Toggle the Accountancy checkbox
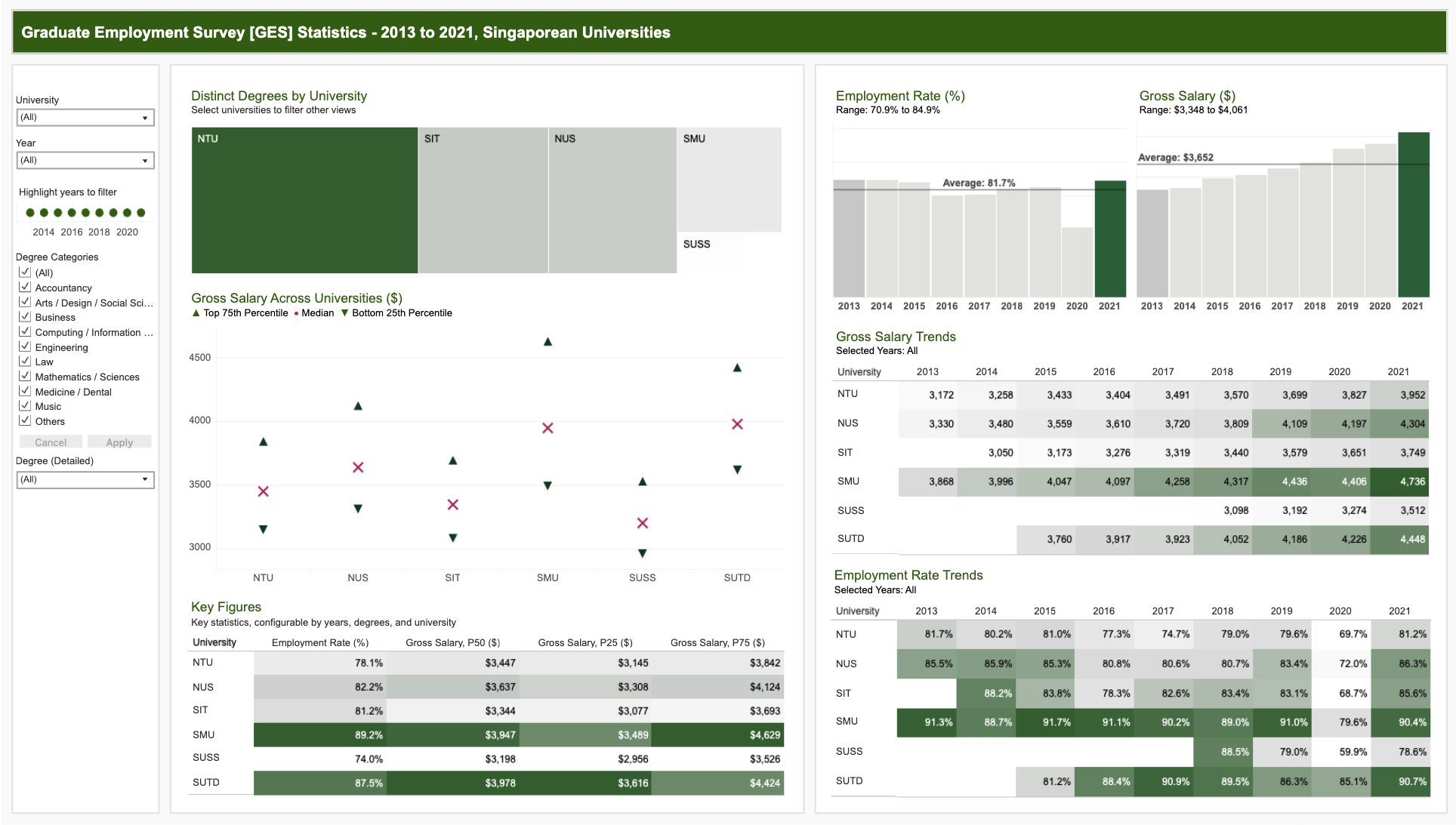This screenshot has width=1456, height=825. pos(25,288)
